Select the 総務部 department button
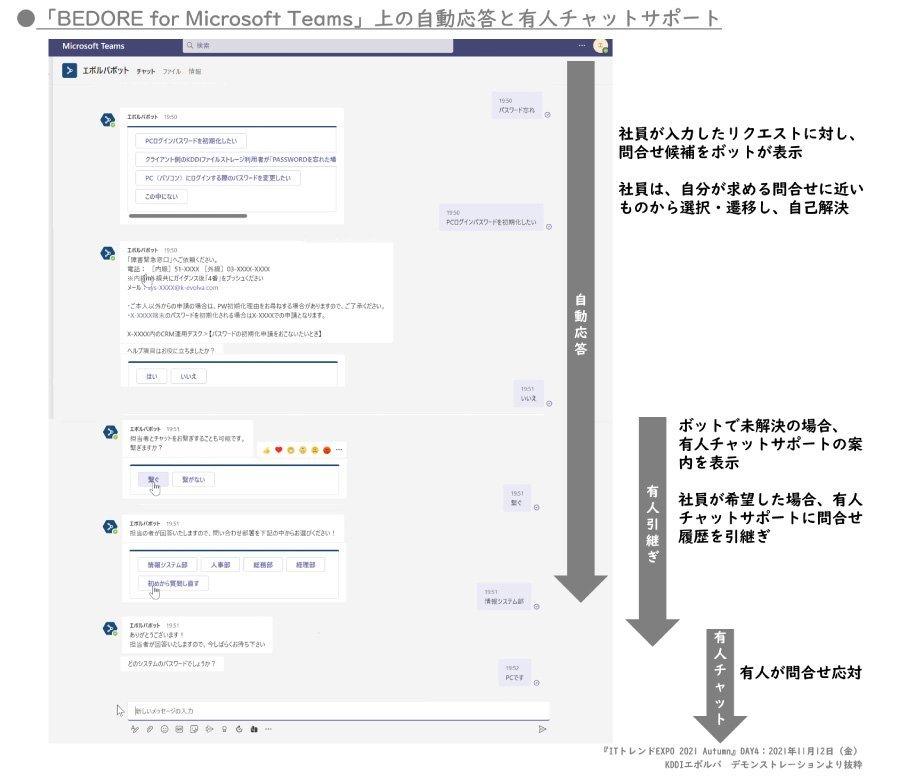The image size is (900, 777). click(x=263, y=565)
